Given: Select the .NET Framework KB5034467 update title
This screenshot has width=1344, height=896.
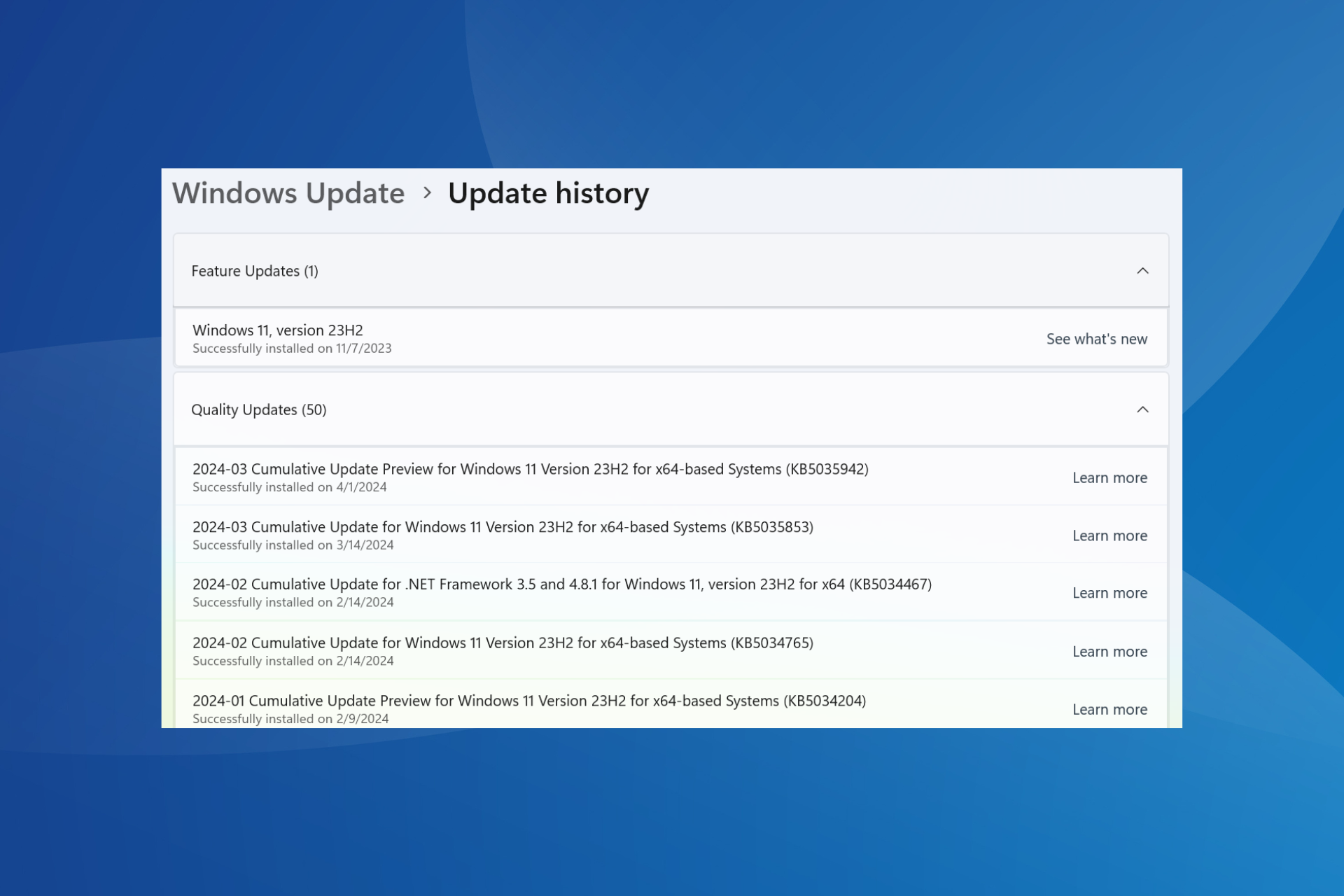Looking at the screenshot, I should click(562, 584).
